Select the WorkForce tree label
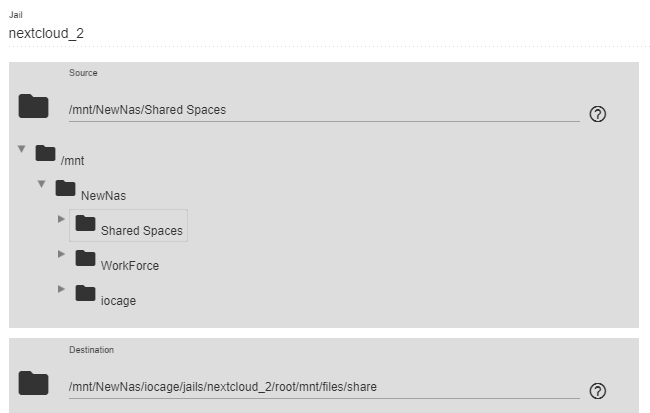The width and height of the screenshot is (650, 413). pyautogui.click(x=130, y=265)
